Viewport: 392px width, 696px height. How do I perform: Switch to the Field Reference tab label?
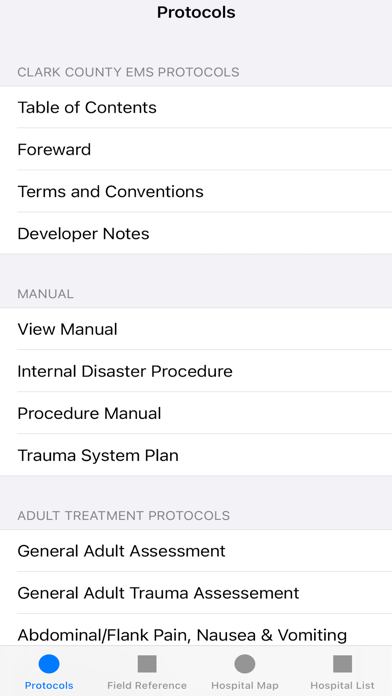click(x=147, y=685)
